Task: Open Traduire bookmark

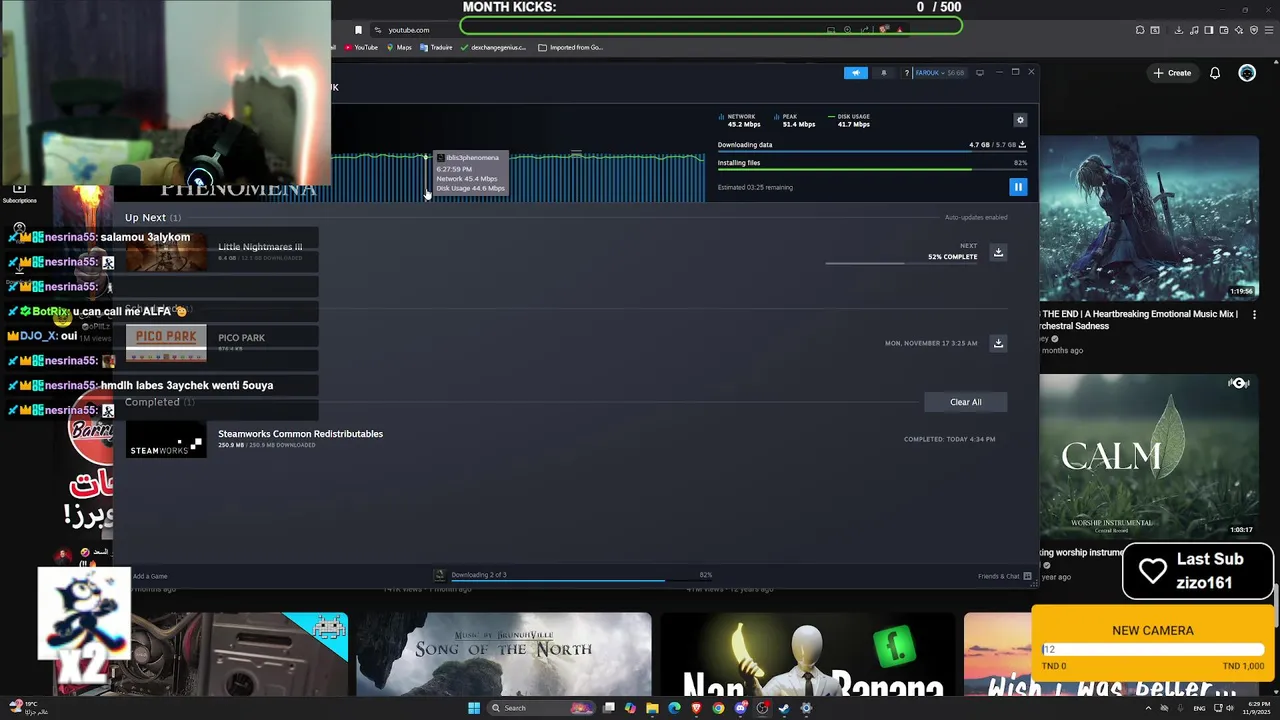Action: point(436,47)
